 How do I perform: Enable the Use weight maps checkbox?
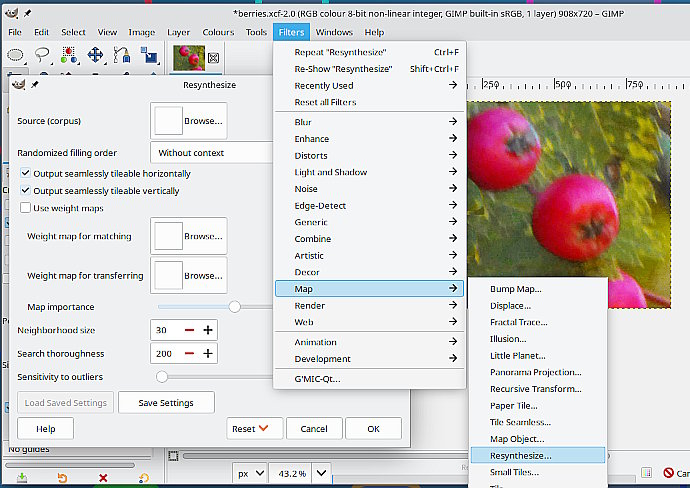pos(26,207)
